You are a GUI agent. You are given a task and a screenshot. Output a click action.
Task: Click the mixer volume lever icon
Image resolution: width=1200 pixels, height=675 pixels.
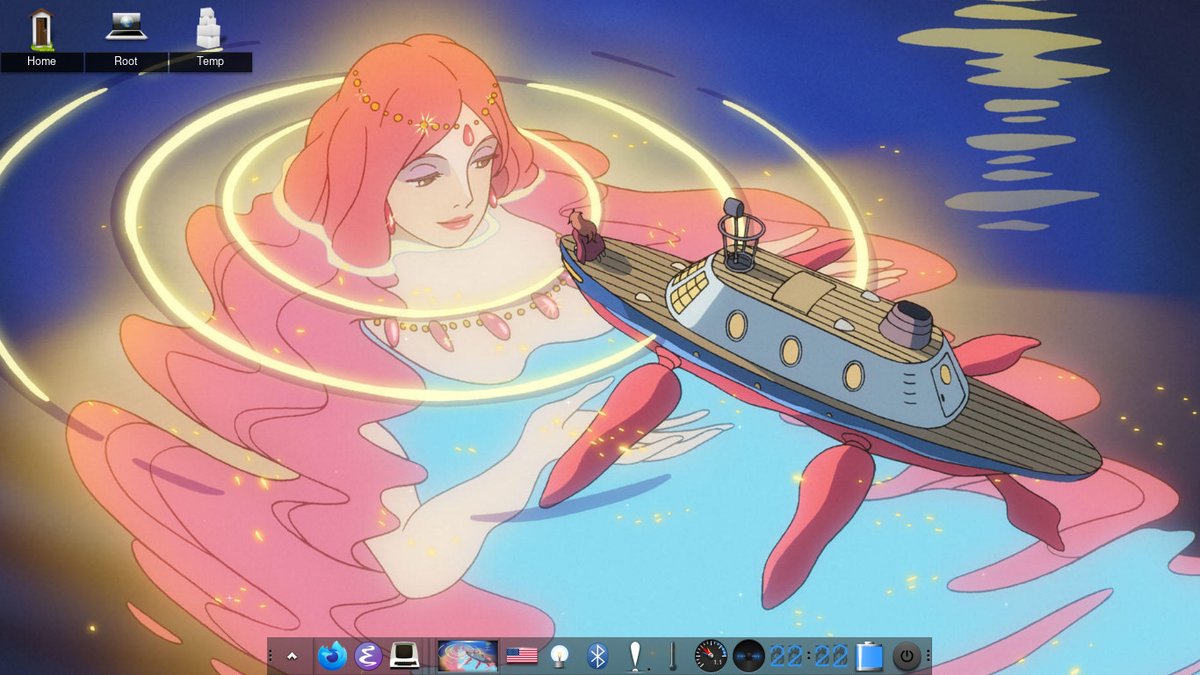point(635,656)
